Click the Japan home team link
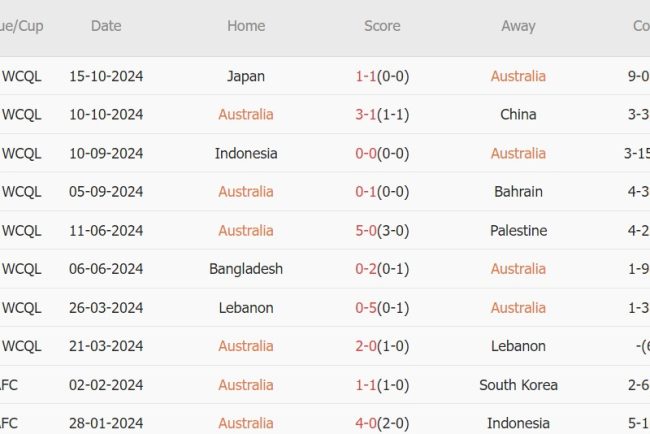 tap(246, 76)
